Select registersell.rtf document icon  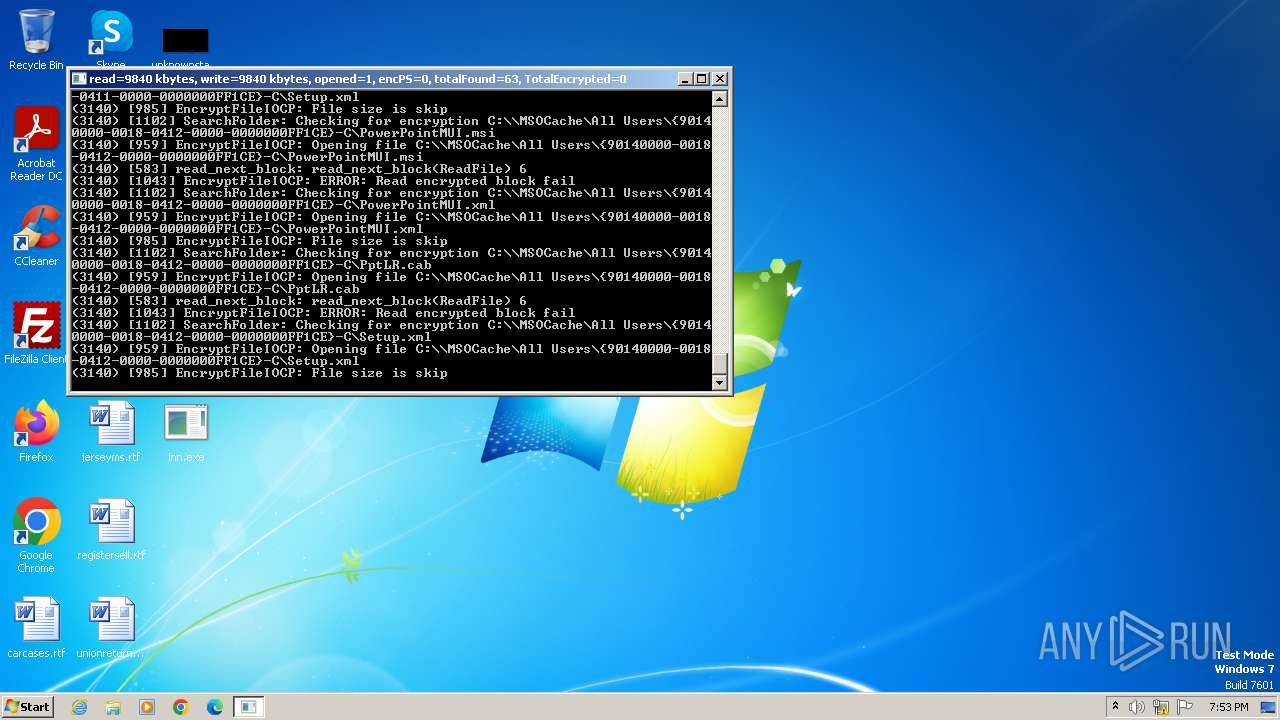point(111,530)
